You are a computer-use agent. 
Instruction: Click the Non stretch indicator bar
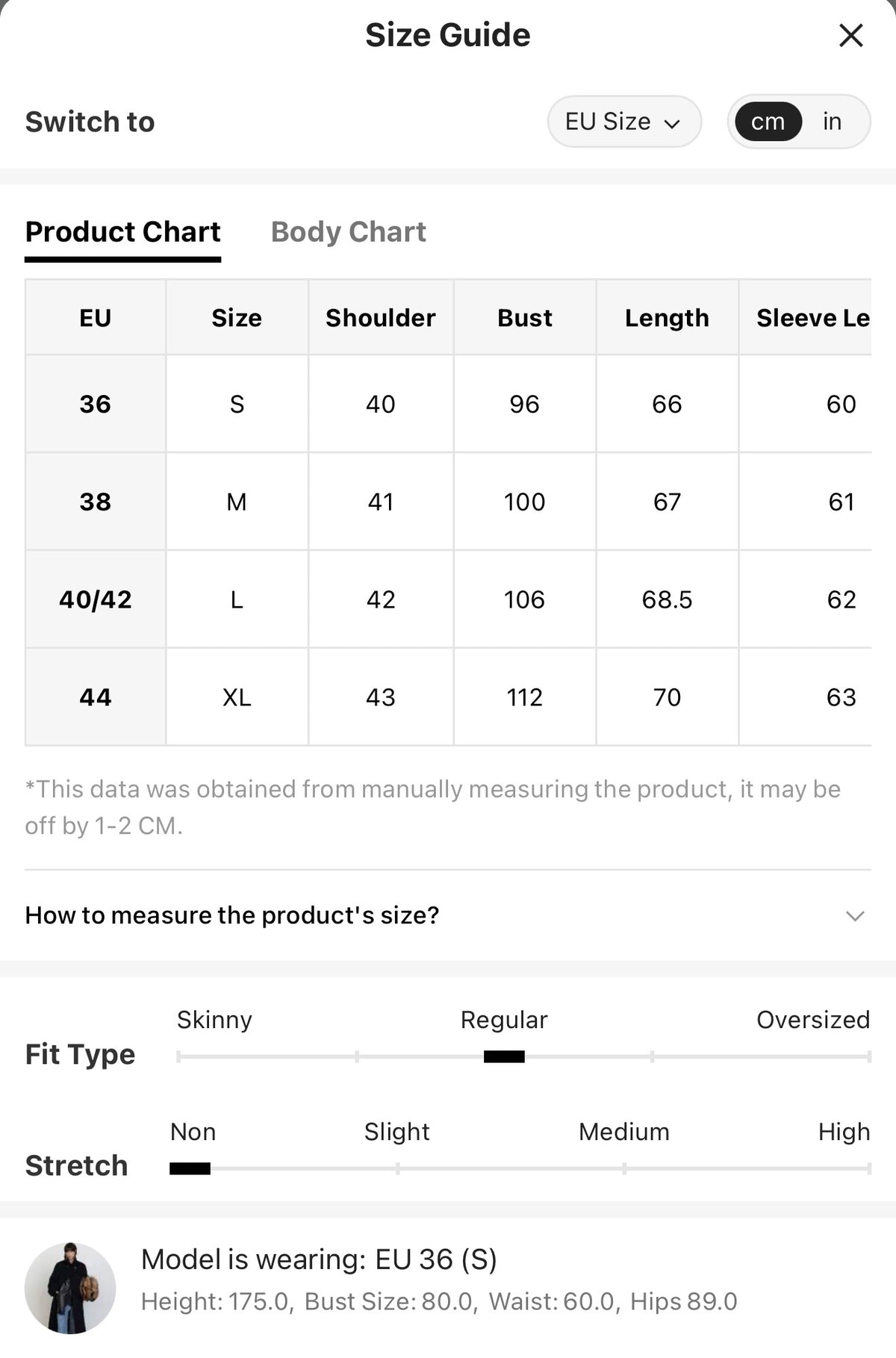(190, 1168)
